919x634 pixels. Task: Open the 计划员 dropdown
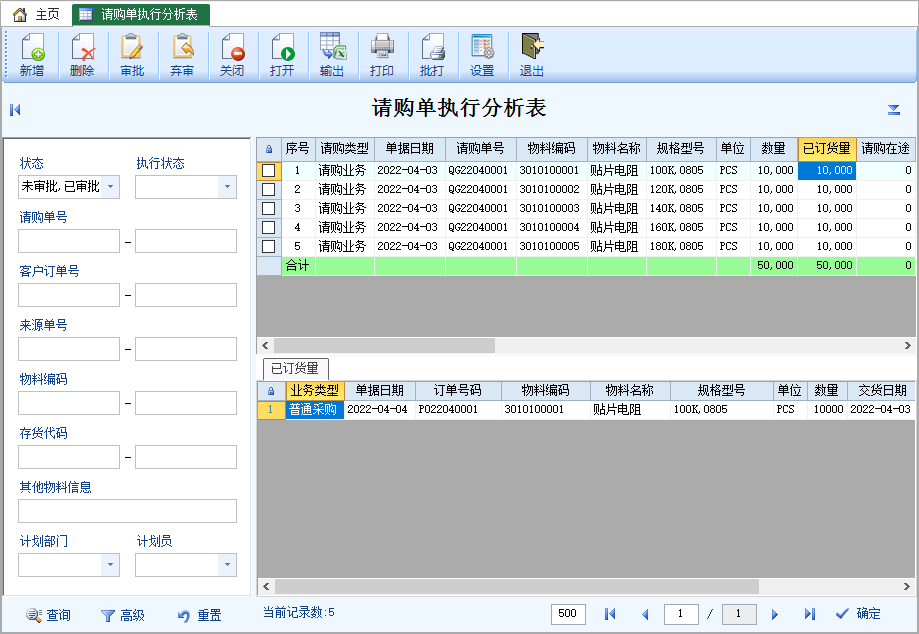coord(227,565)
